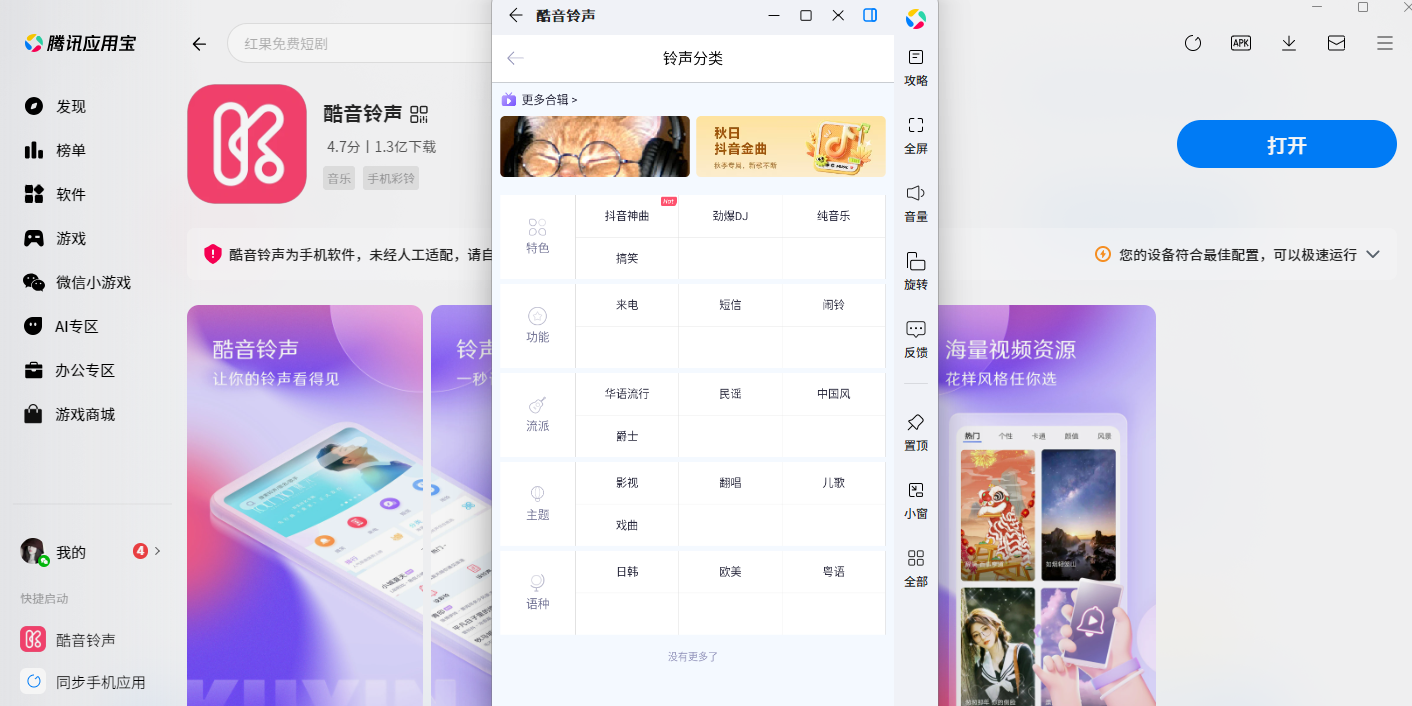Open 华语流行 genre

tap(627, 394)
